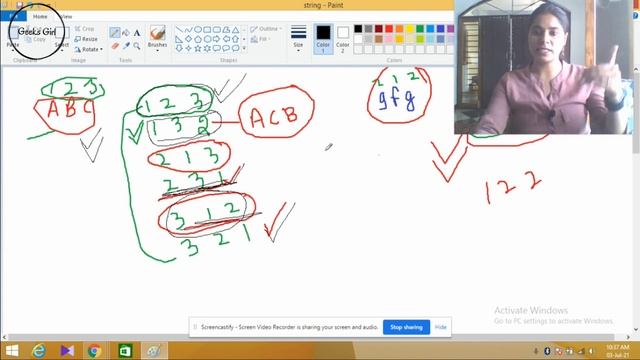The image size is (640, 360).
Task: Pick the Right triangle shape
Action: (x=179, y=39)
